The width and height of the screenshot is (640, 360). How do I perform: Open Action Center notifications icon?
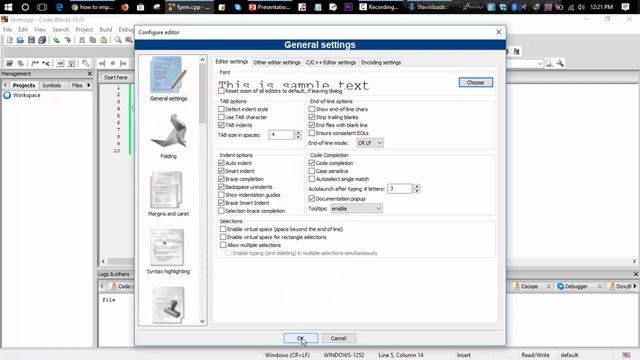pos(625,7)
